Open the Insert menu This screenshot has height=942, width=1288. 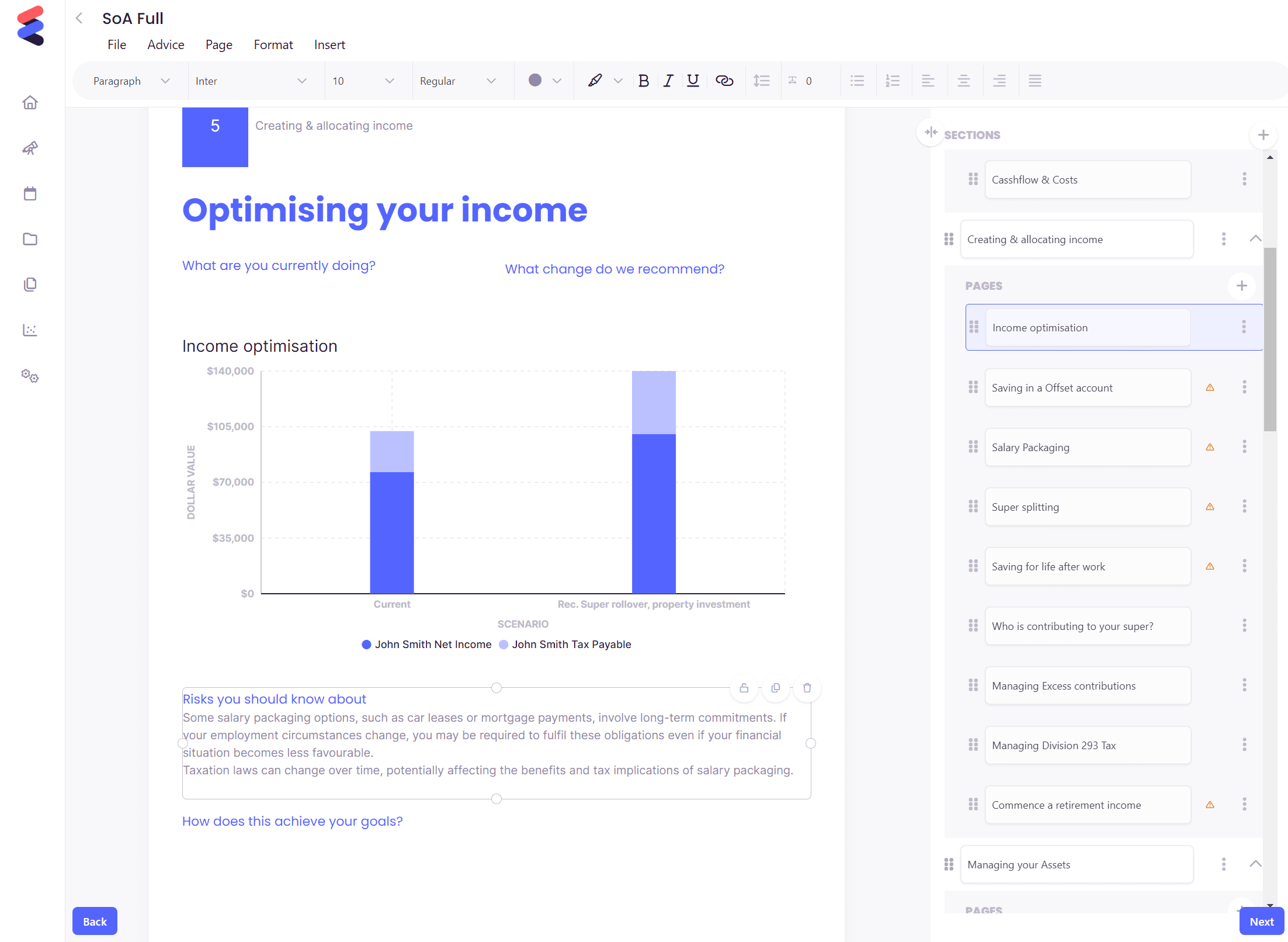coord(329,44)
